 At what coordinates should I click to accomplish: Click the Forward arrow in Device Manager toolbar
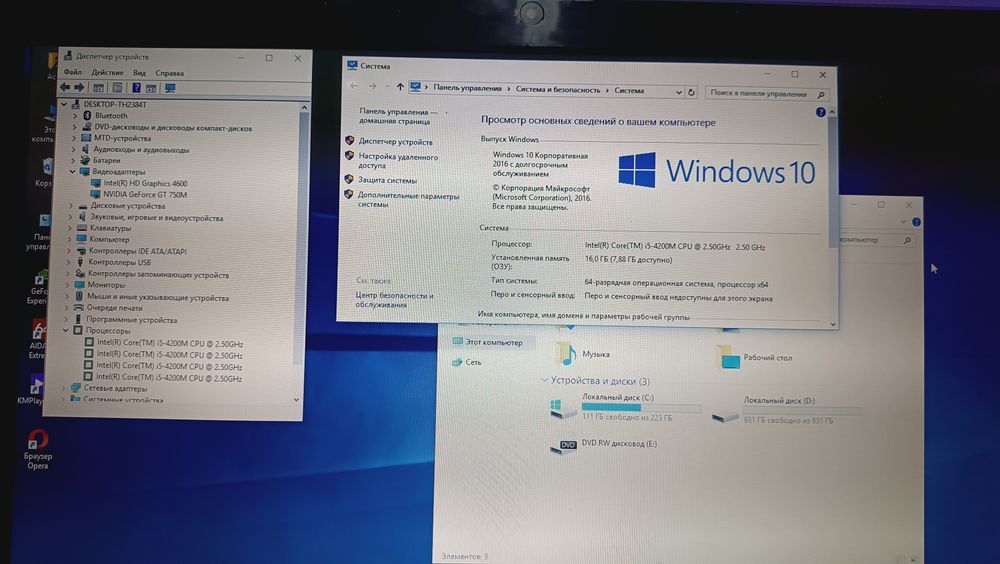80,87
